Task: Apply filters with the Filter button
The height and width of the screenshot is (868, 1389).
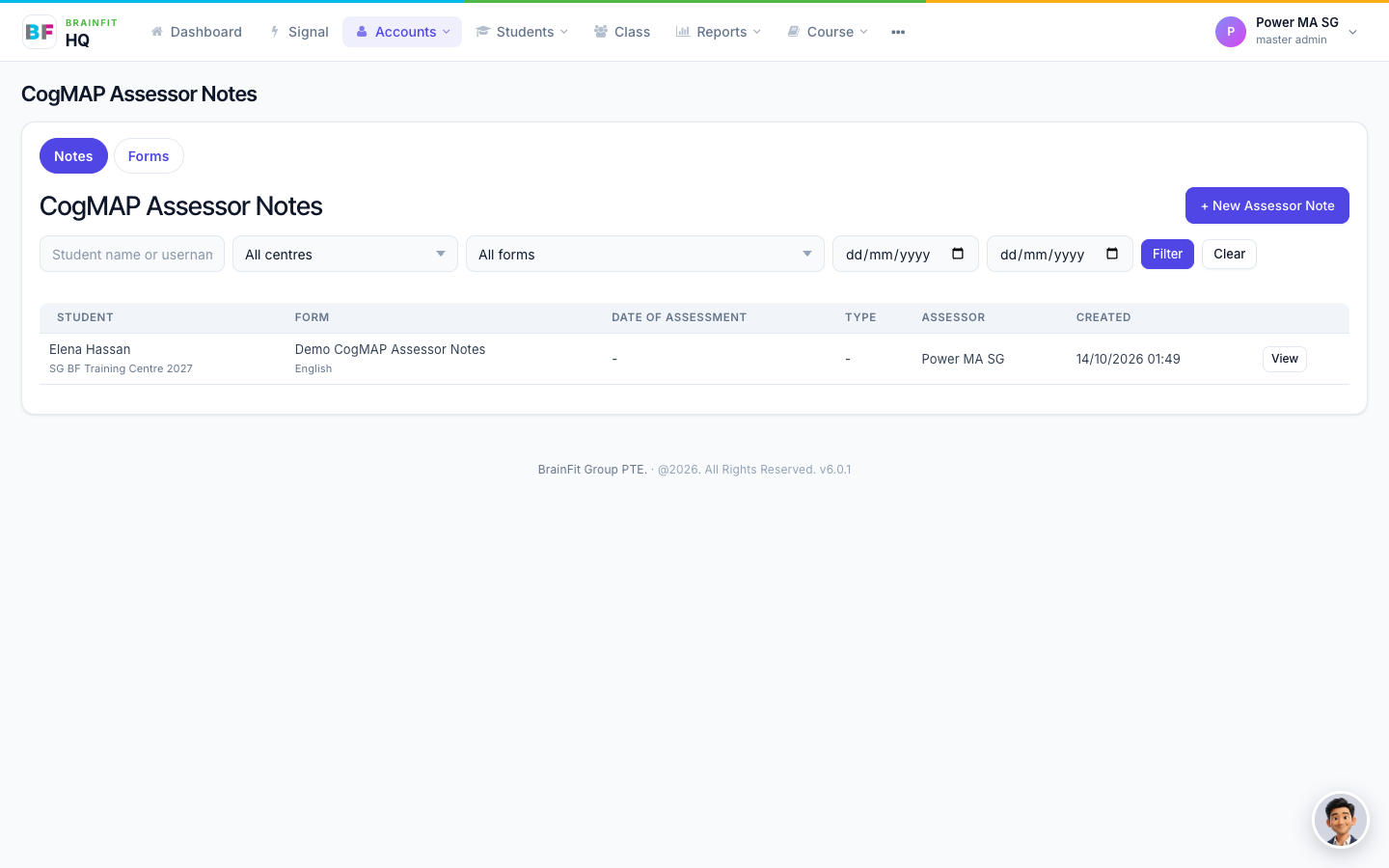Action: tap(1167, 254)
